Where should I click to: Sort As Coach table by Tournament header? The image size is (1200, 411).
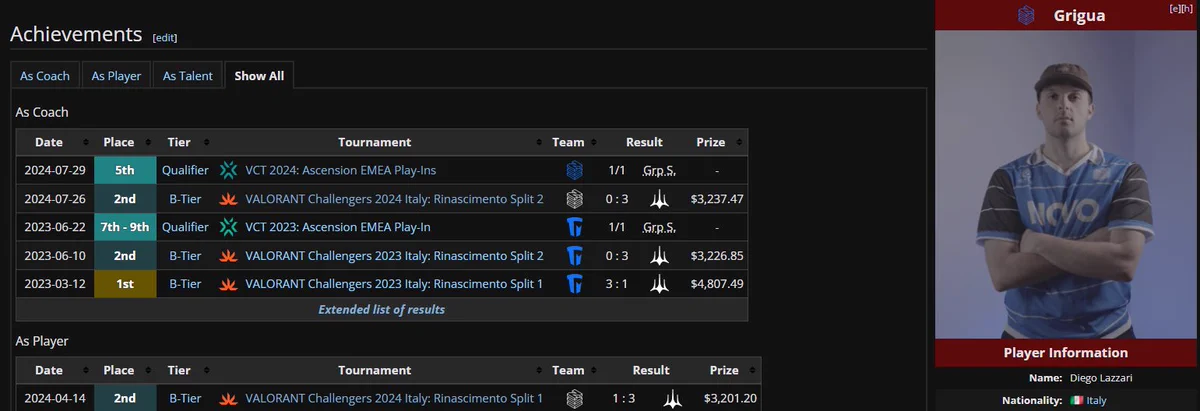[x=382, y=142]
